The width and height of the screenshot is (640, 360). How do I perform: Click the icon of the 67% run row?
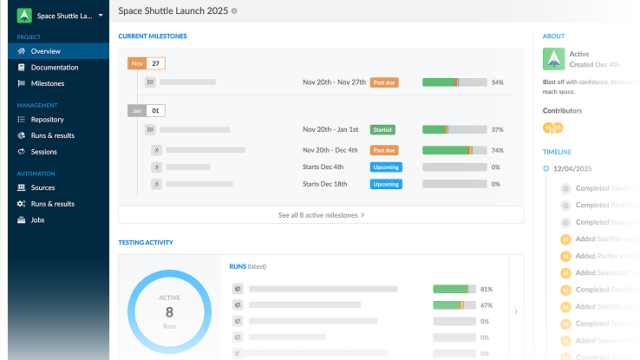tap(238, 305)
